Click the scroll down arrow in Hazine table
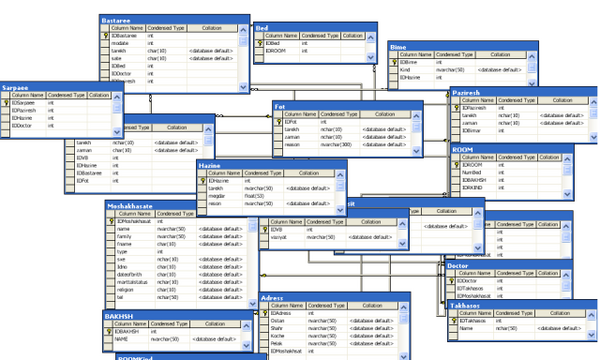 [340, 209]
